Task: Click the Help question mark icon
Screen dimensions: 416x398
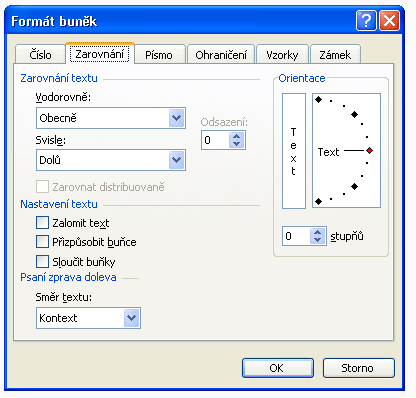Action: point(366,21)
